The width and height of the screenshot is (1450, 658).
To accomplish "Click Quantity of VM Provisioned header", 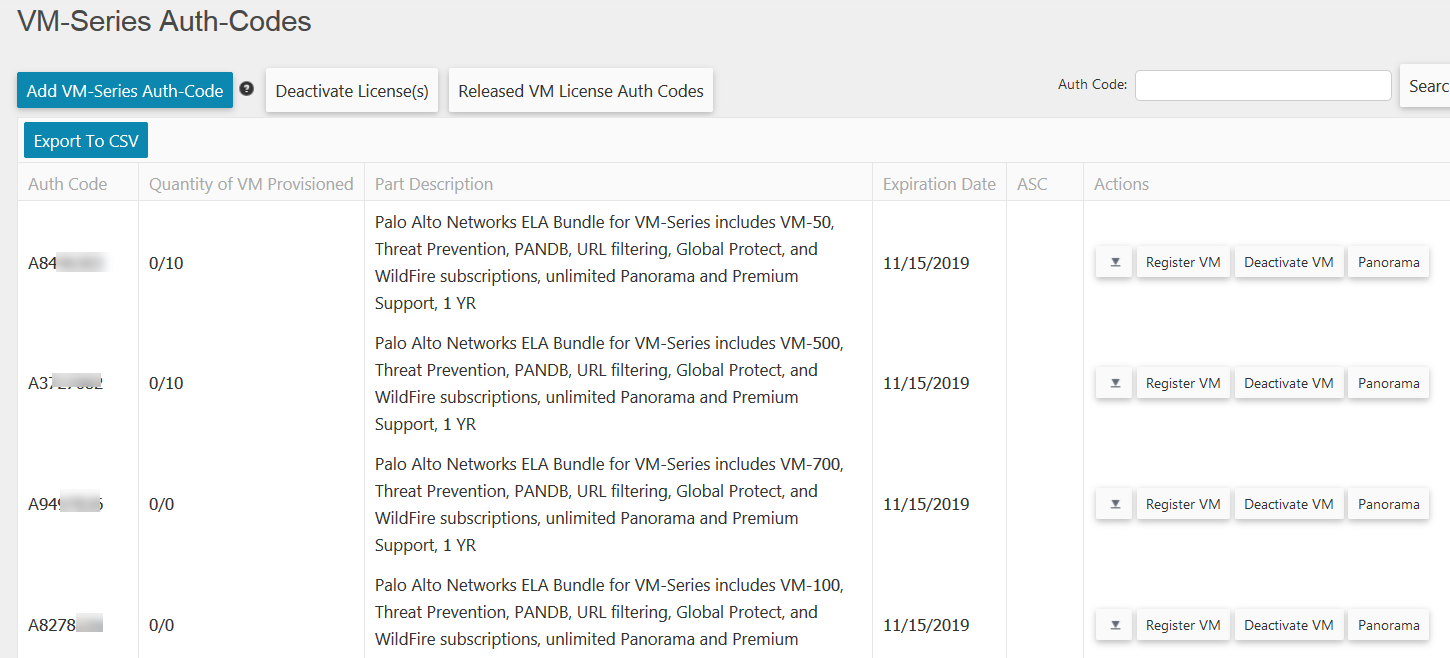I will point(251,184).
